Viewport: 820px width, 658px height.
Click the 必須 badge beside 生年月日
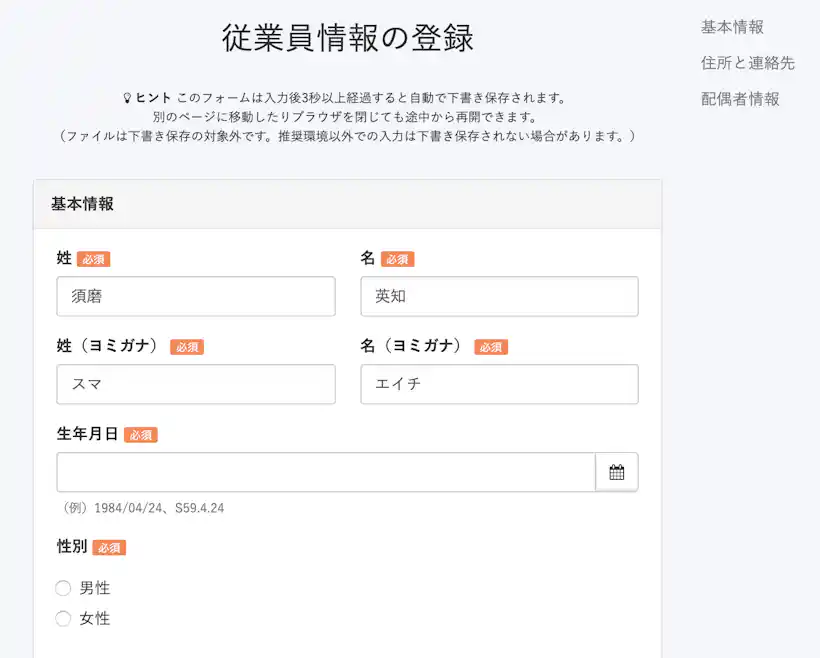(140, 435)
